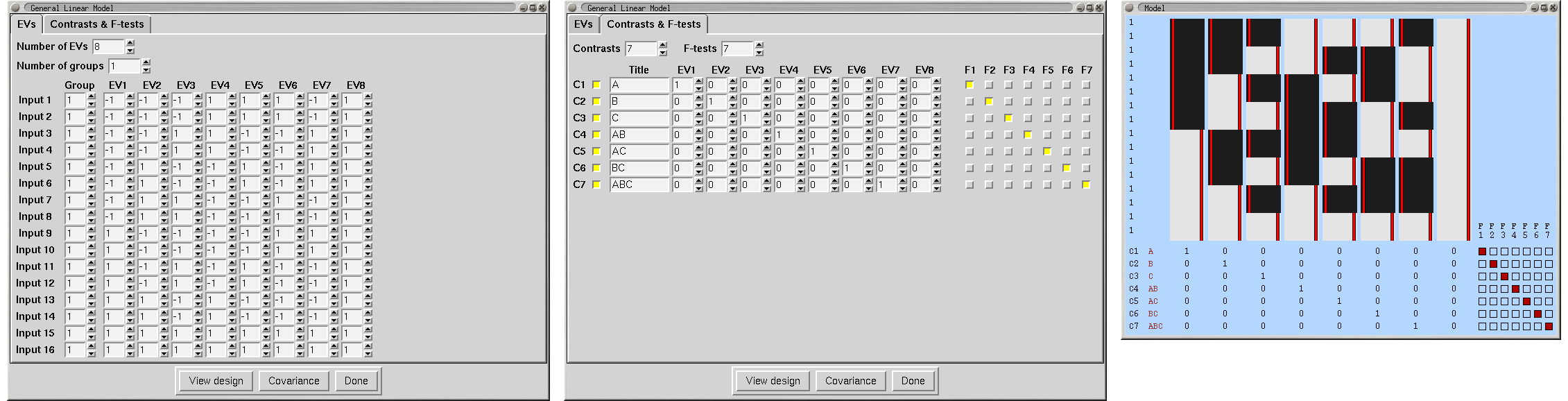Open EVs tab in the middle GLM window
The height and width of the screenshot is (401, 1568).
(x=583, y=24)
